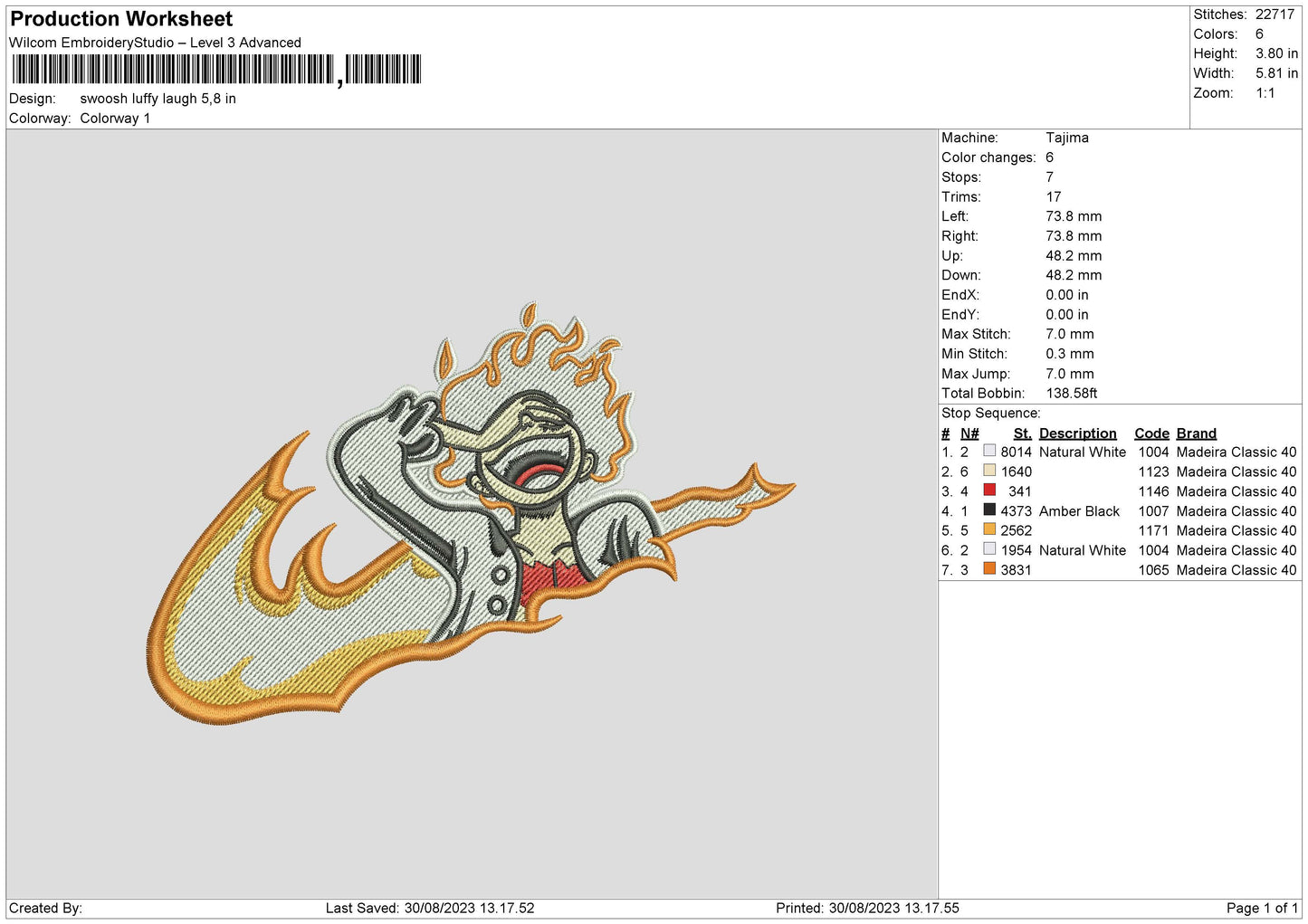1308x924 pixels.
Task: Select the beige swatch for thread 1640
Action: pos(989,471)
